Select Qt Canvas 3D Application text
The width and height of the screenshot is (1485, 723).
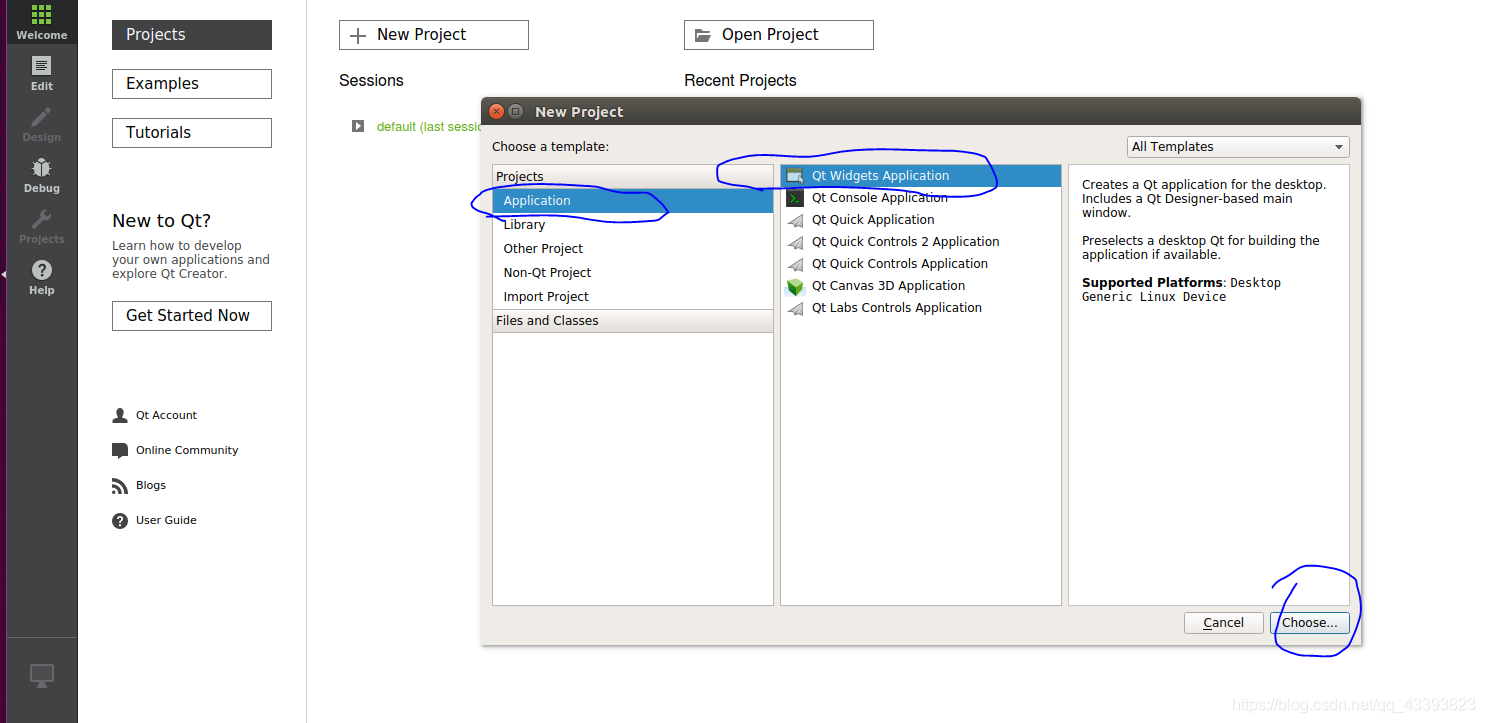888,286
